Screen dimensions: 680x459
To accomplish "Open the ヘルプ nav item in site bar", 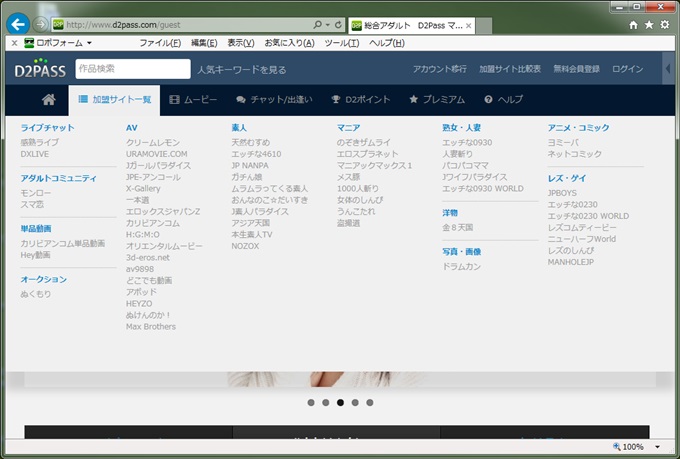I will tap(503, 100).
